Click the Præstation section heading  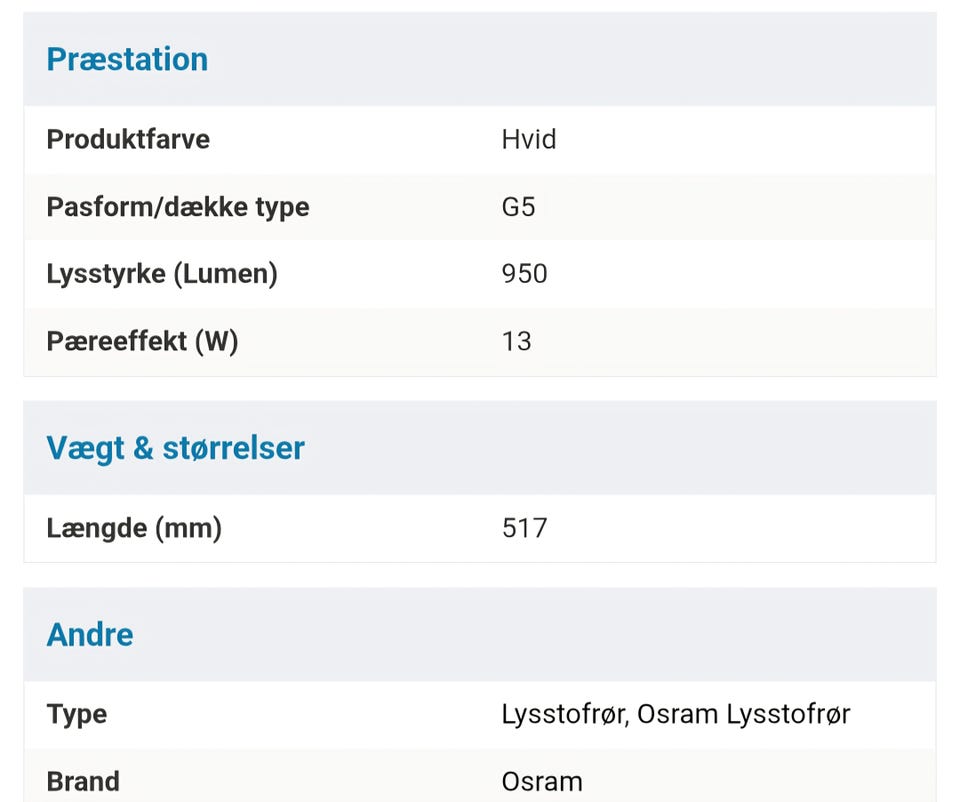coord(127,59)
